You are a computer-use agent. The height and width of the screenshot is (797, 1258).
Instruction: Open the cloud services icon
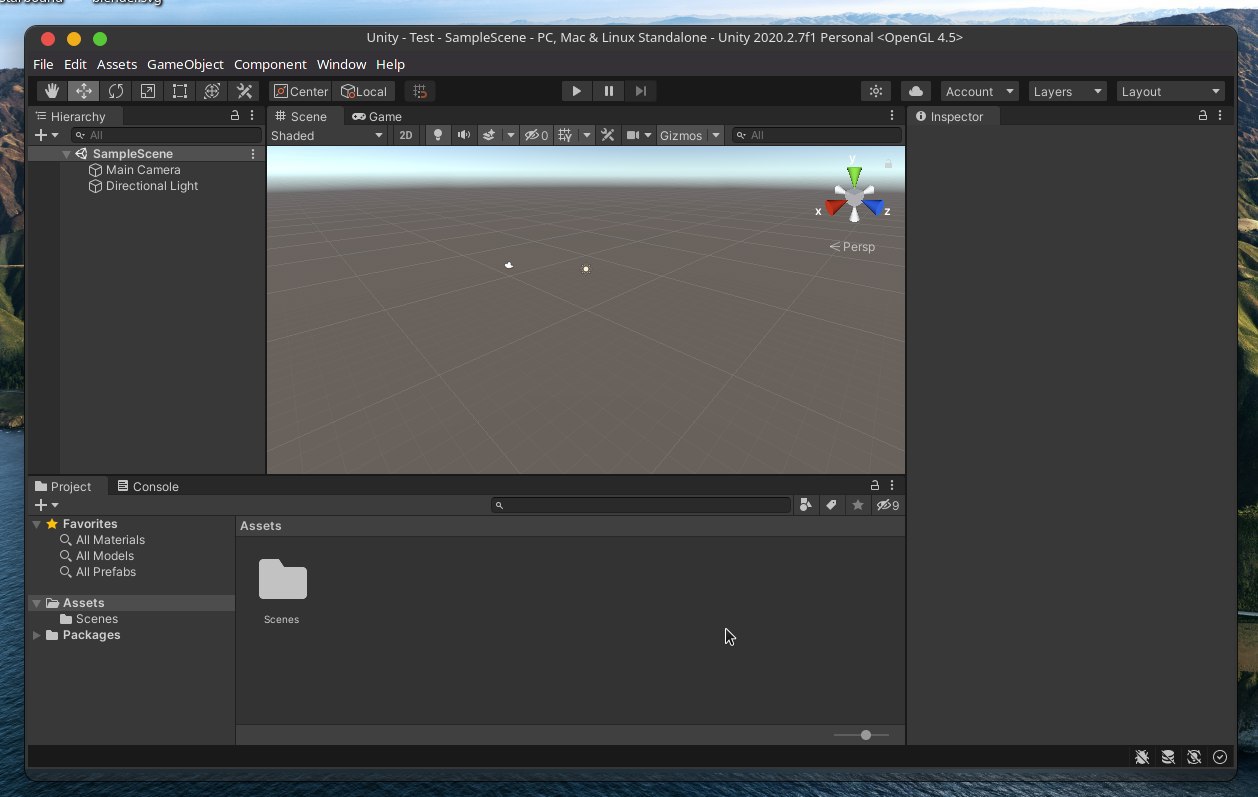[x=916, y=91]
